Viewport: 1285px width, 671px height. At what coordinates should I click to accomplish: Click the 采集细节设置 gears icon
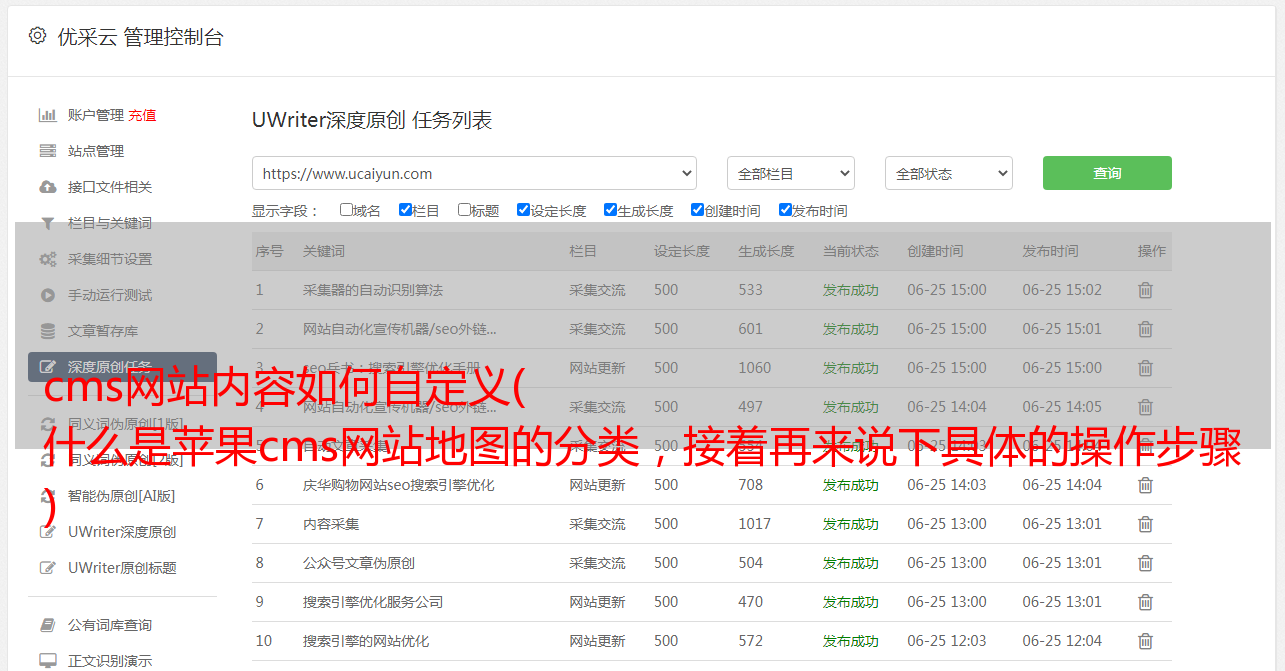tap(47, 259)
